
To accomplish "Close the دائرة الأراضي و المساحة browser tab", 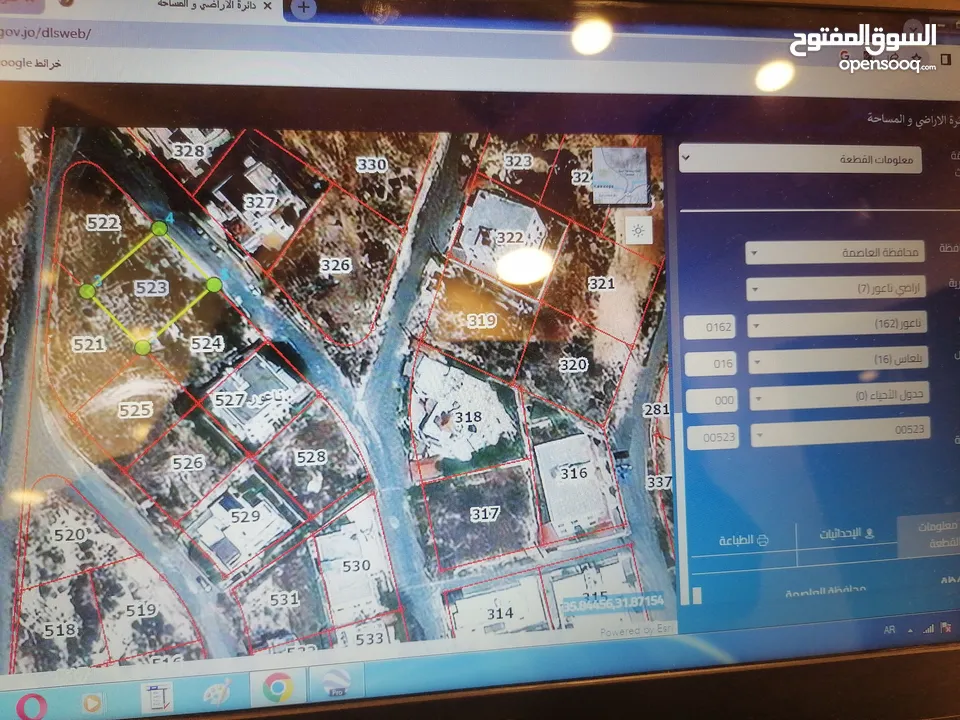I will tap(267, 6).
